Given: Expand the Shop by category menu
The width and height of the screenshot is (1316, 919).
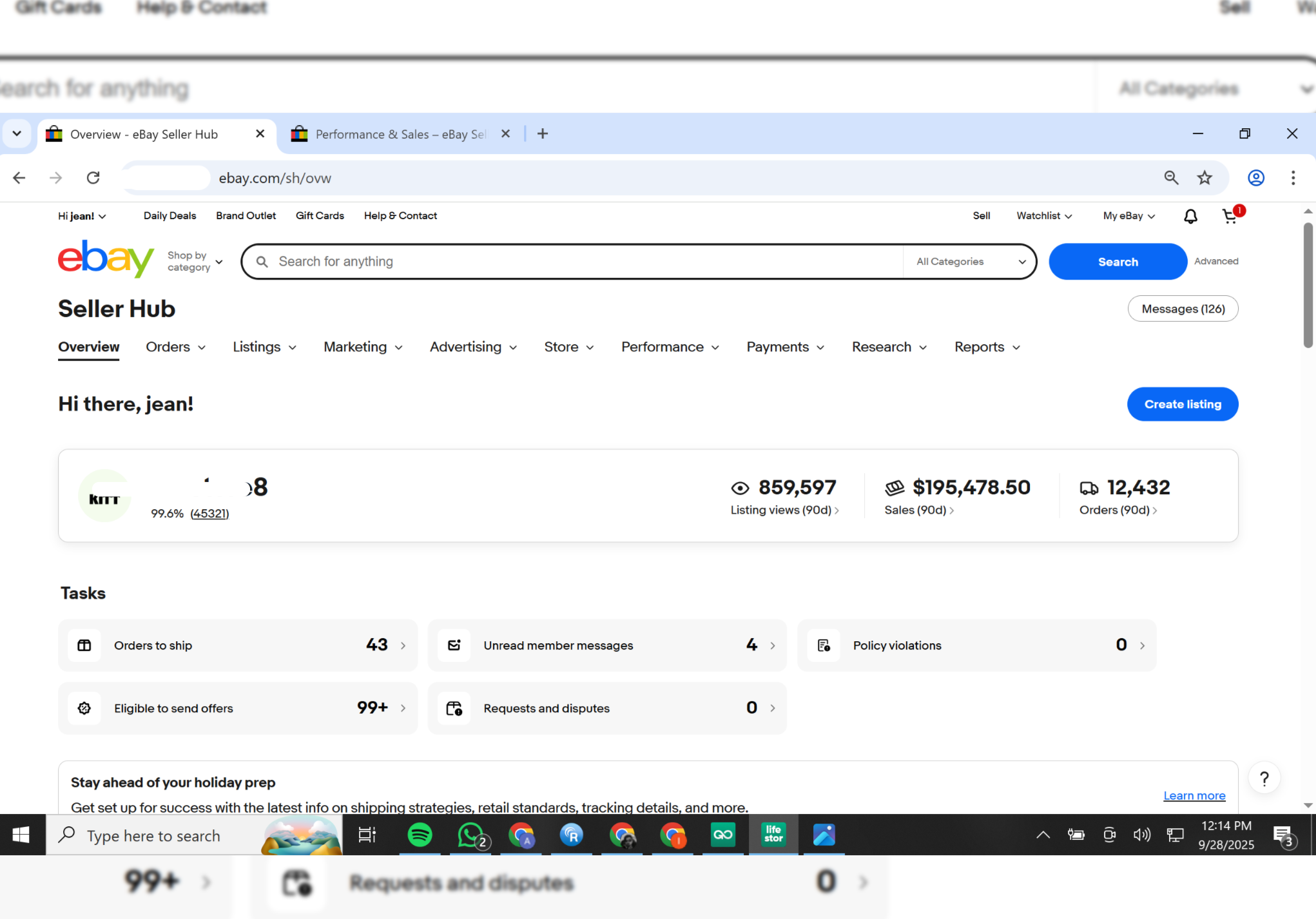Looking at the screenshot, I should (195, 262).
